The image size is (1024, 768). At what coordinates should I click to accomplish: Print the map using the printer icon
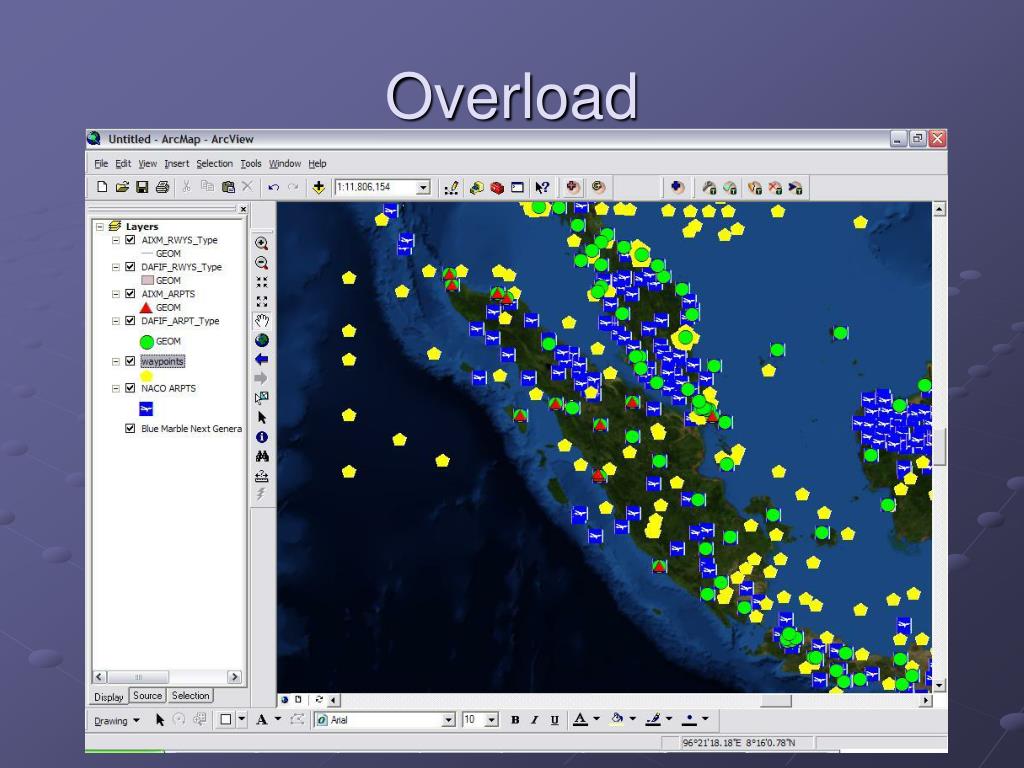point(163,187)
